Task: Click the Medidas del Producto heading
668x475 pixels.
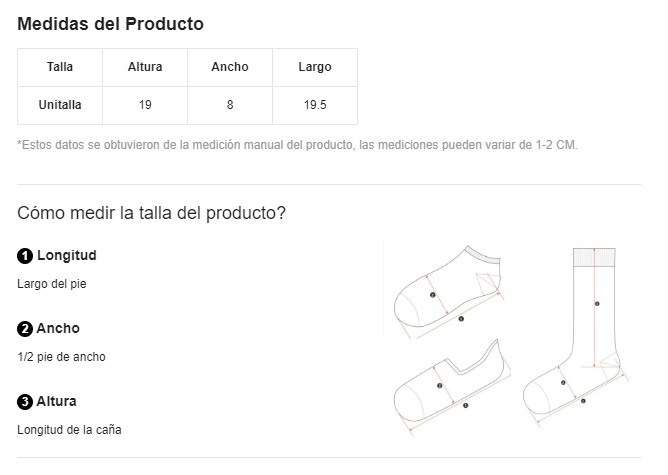Action: 110,24
